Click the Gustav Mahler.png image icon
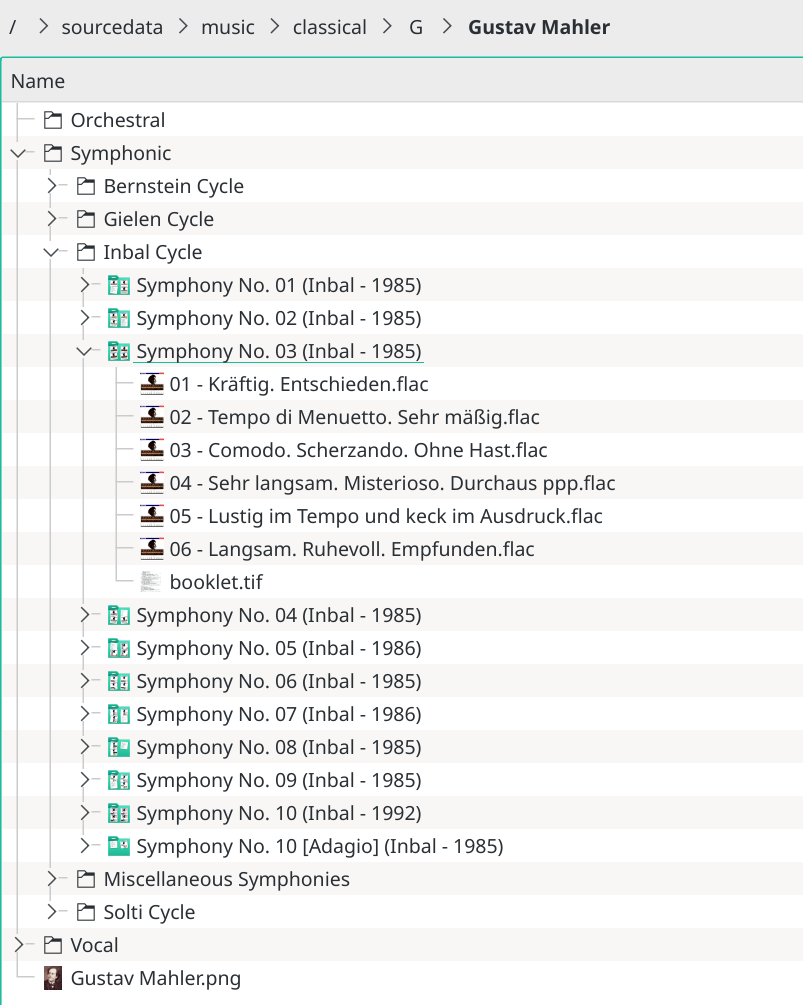The image size is (803, 1005). (52, 978)
